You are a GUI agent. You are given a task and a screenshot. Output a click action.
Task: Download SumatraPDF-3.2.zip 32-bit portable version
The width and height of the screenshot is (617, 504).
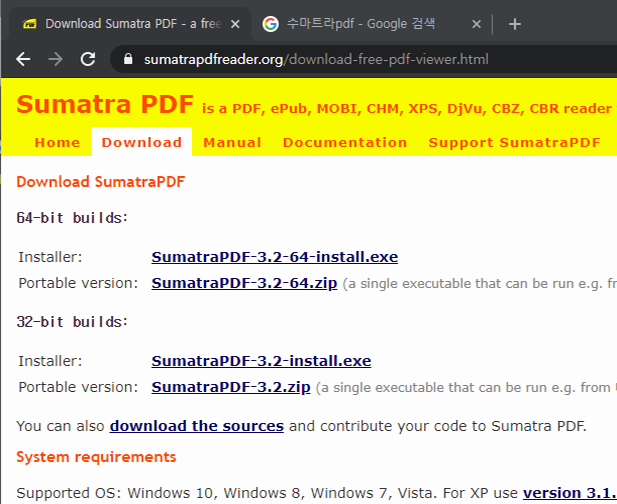coord(231,387)
